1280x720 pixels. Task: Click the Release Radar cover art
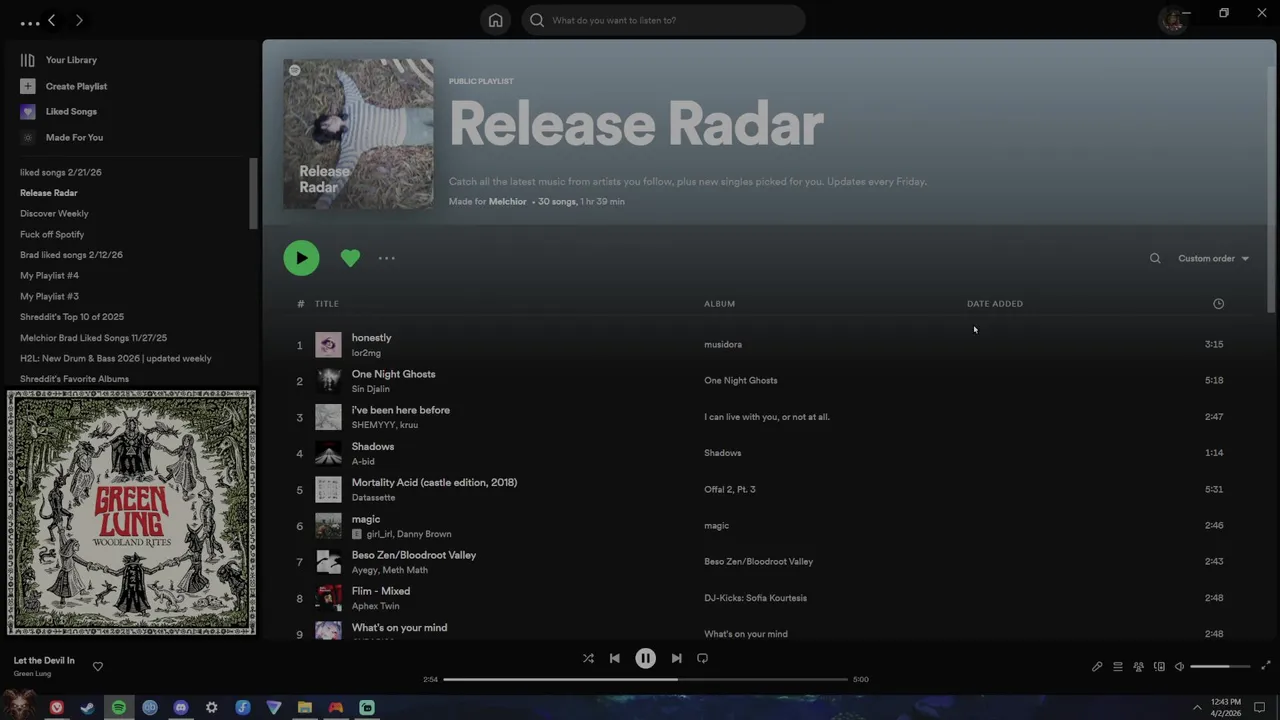click(x=358, y=134)
